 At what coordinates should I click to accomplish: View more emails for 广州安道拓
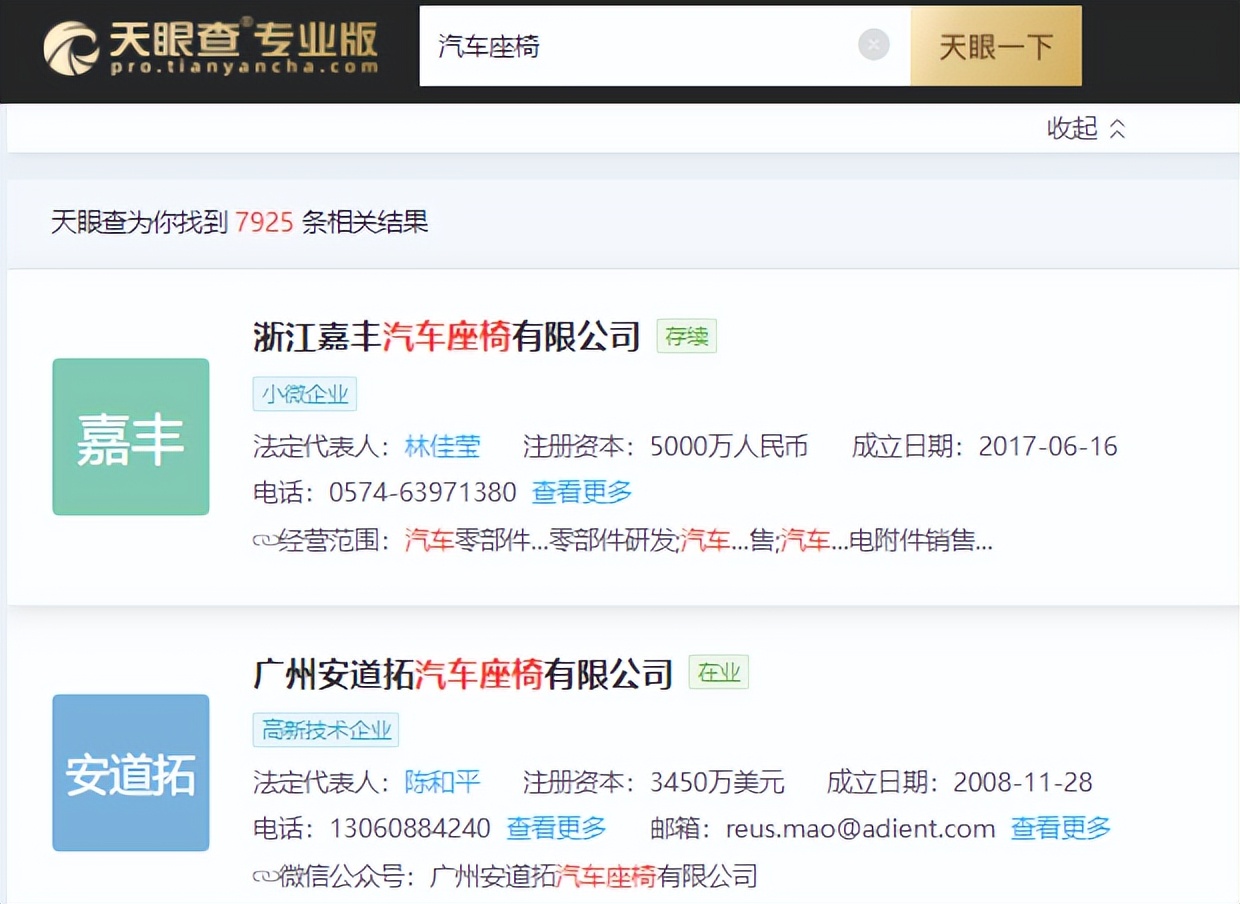[1061, 828]
